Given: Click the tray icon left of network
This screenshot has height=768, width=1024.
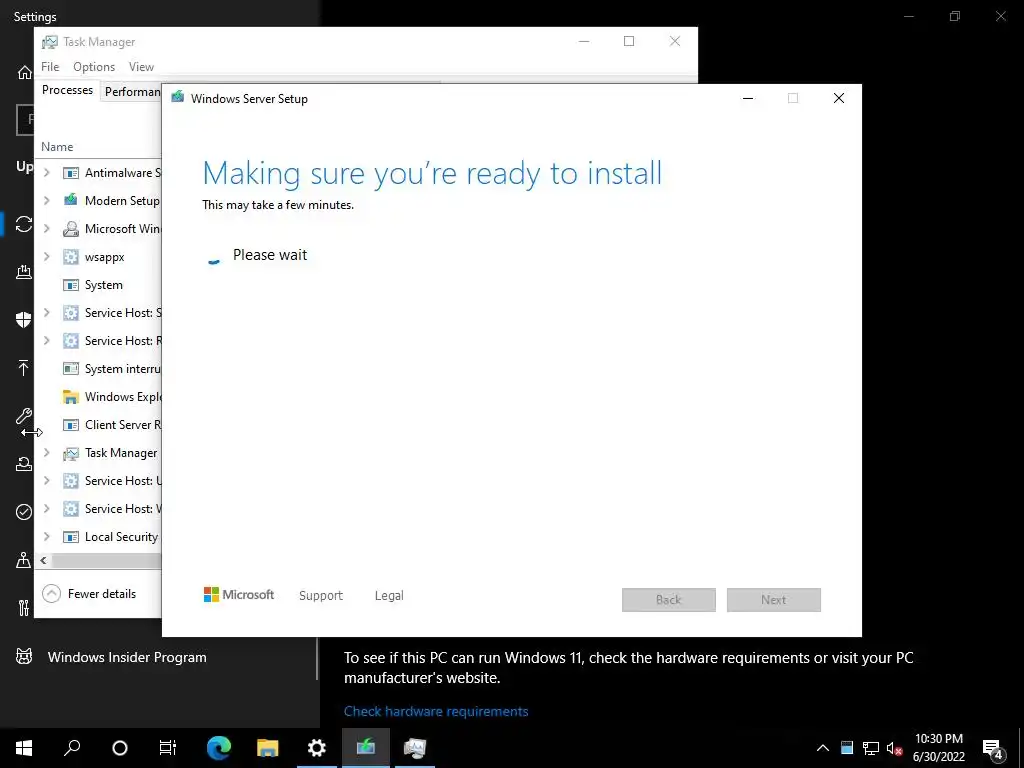Looking at the screenshot, I should coord(847,748).
